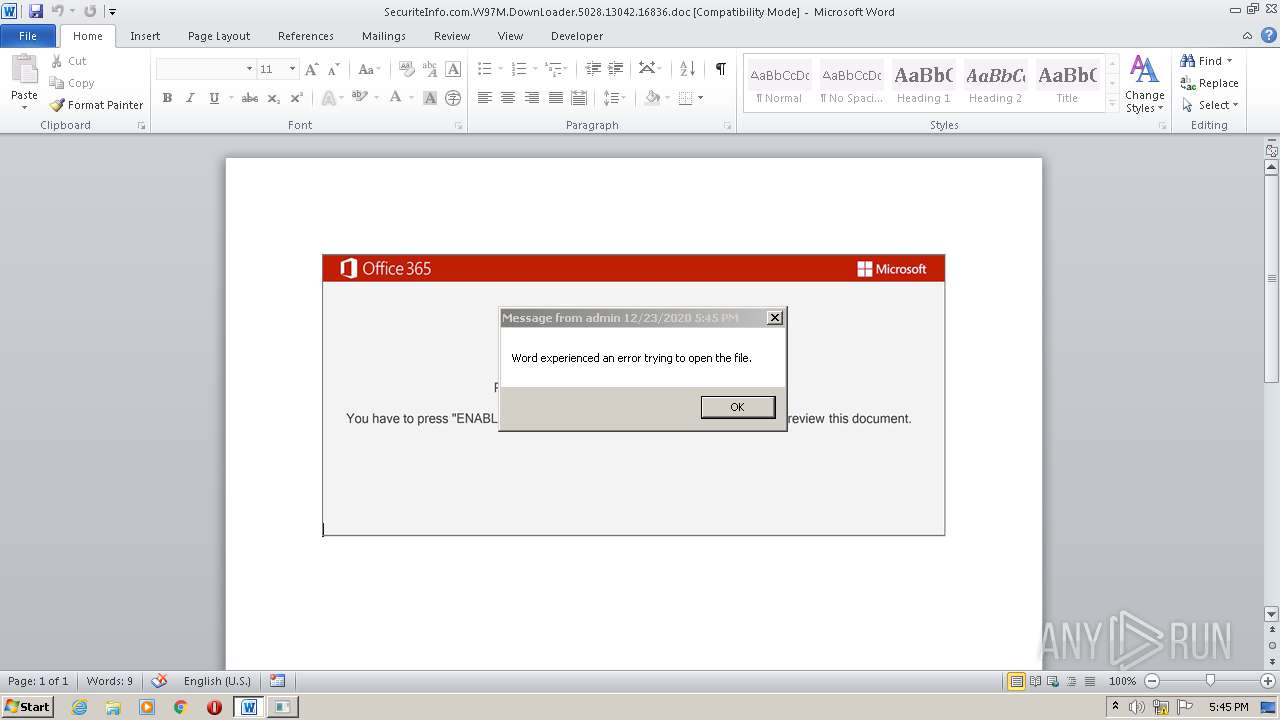Switch to Full Screen Reading view
1280x720 pixels.
click(1034, 681)
